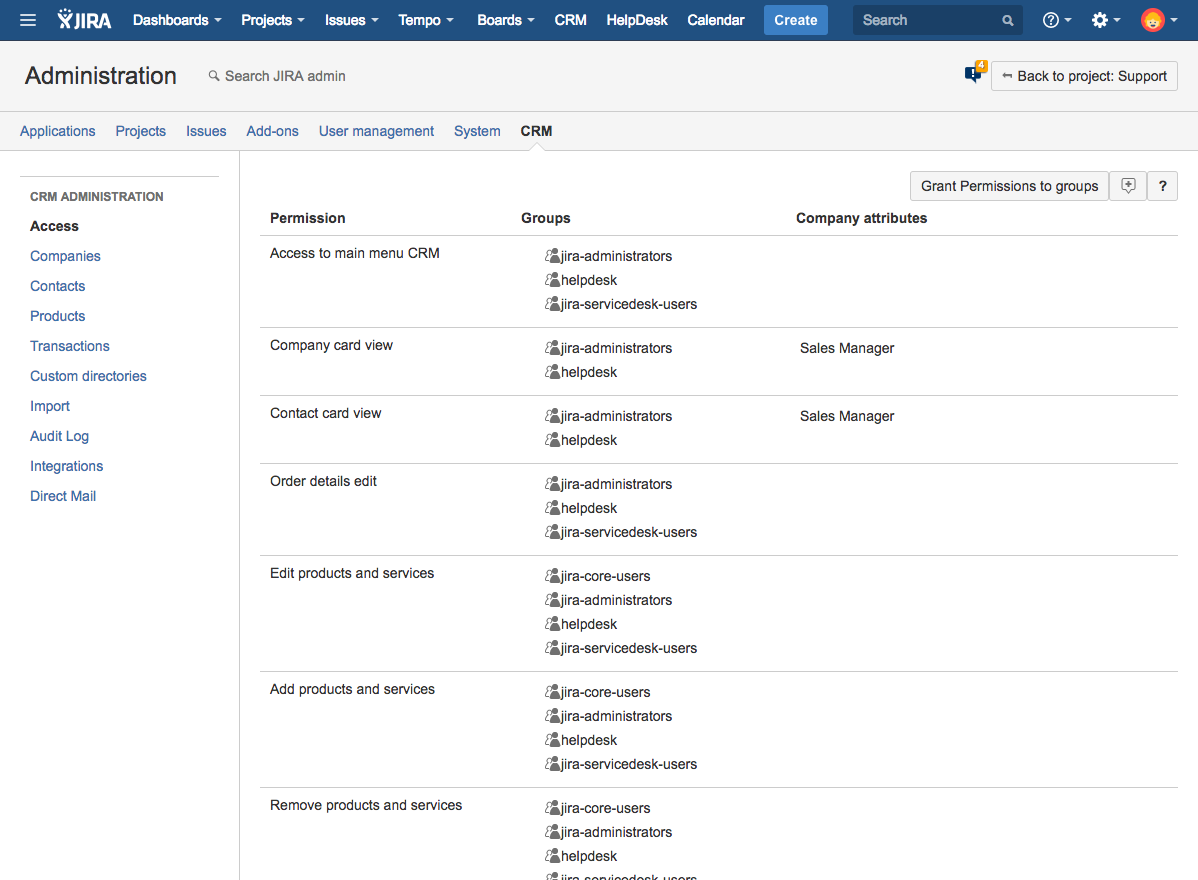Open Audit Log in the CRM sidebar
Image resolution: width=1198 pixels, height=880 pixels.
(x=59, y=436)
